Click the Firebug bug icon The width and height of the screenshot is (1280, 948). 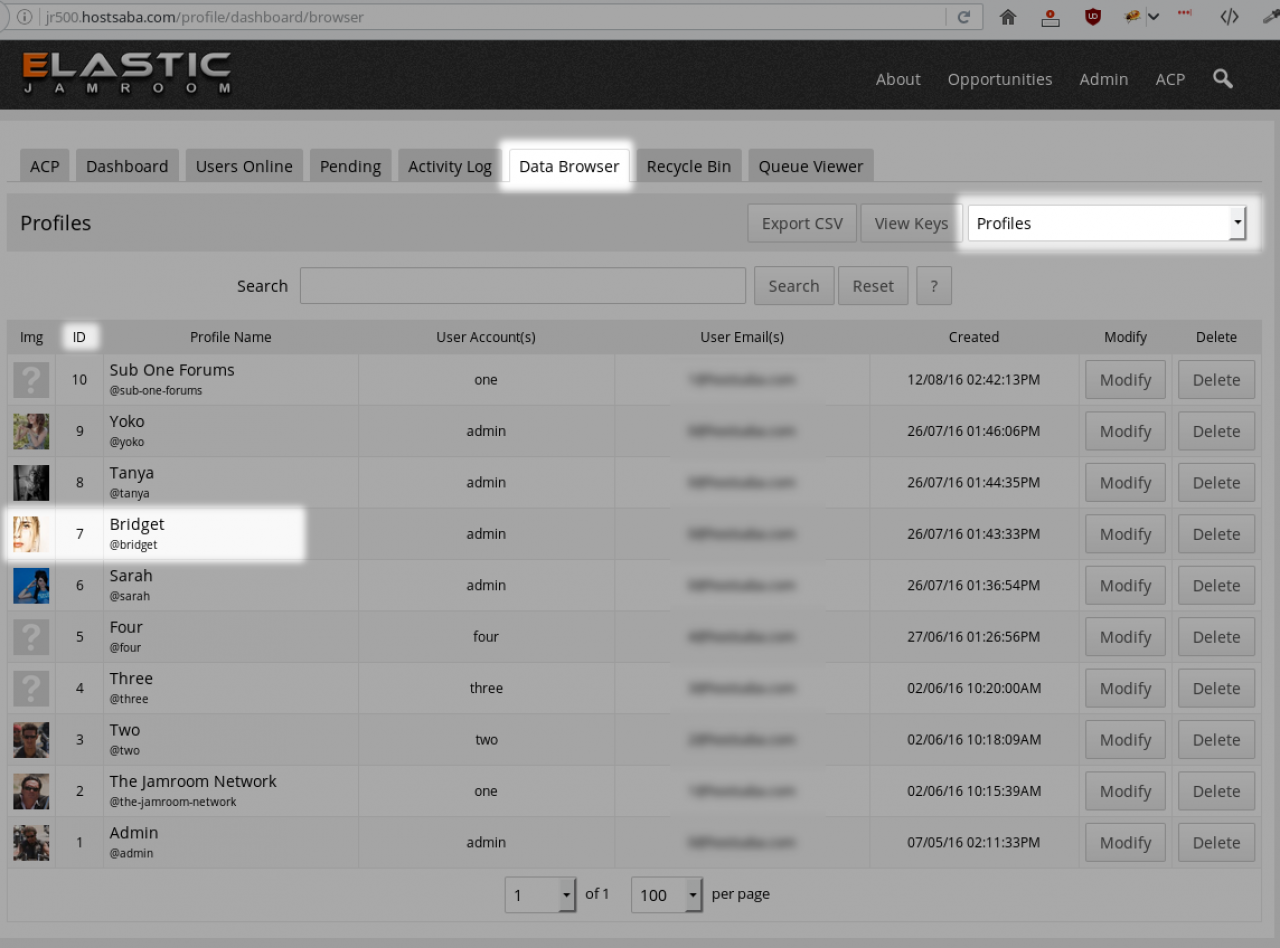[1132, 17]
